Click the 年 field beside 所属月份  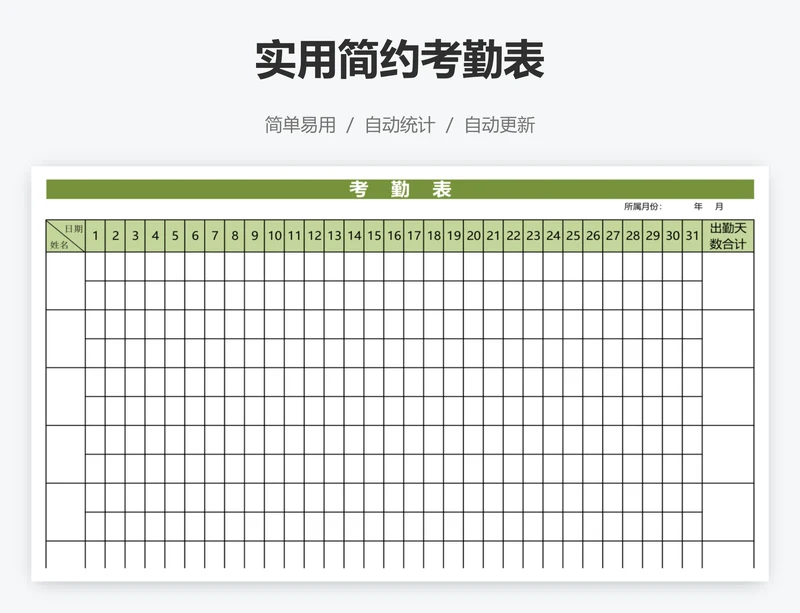(698, 207)
